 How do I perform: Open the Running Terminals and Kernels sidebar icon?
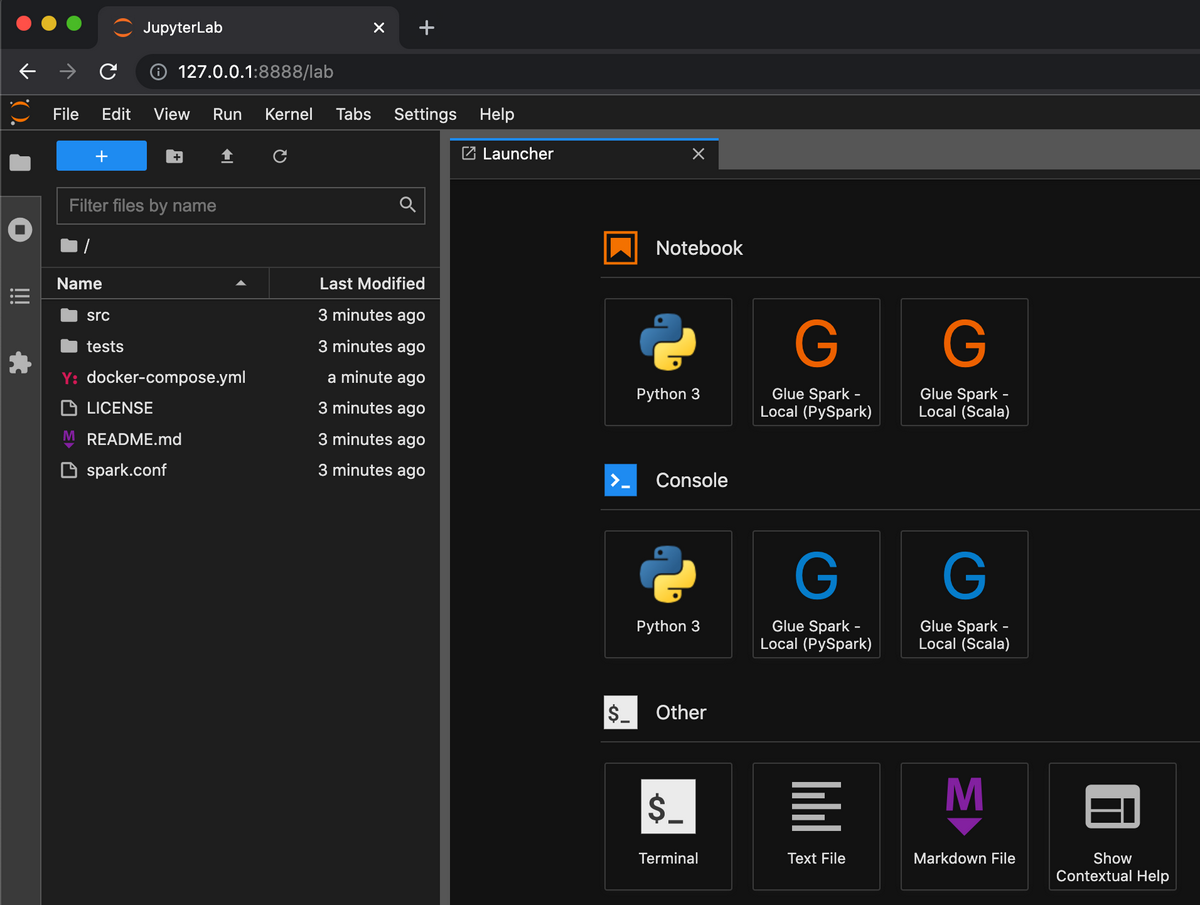20,230
